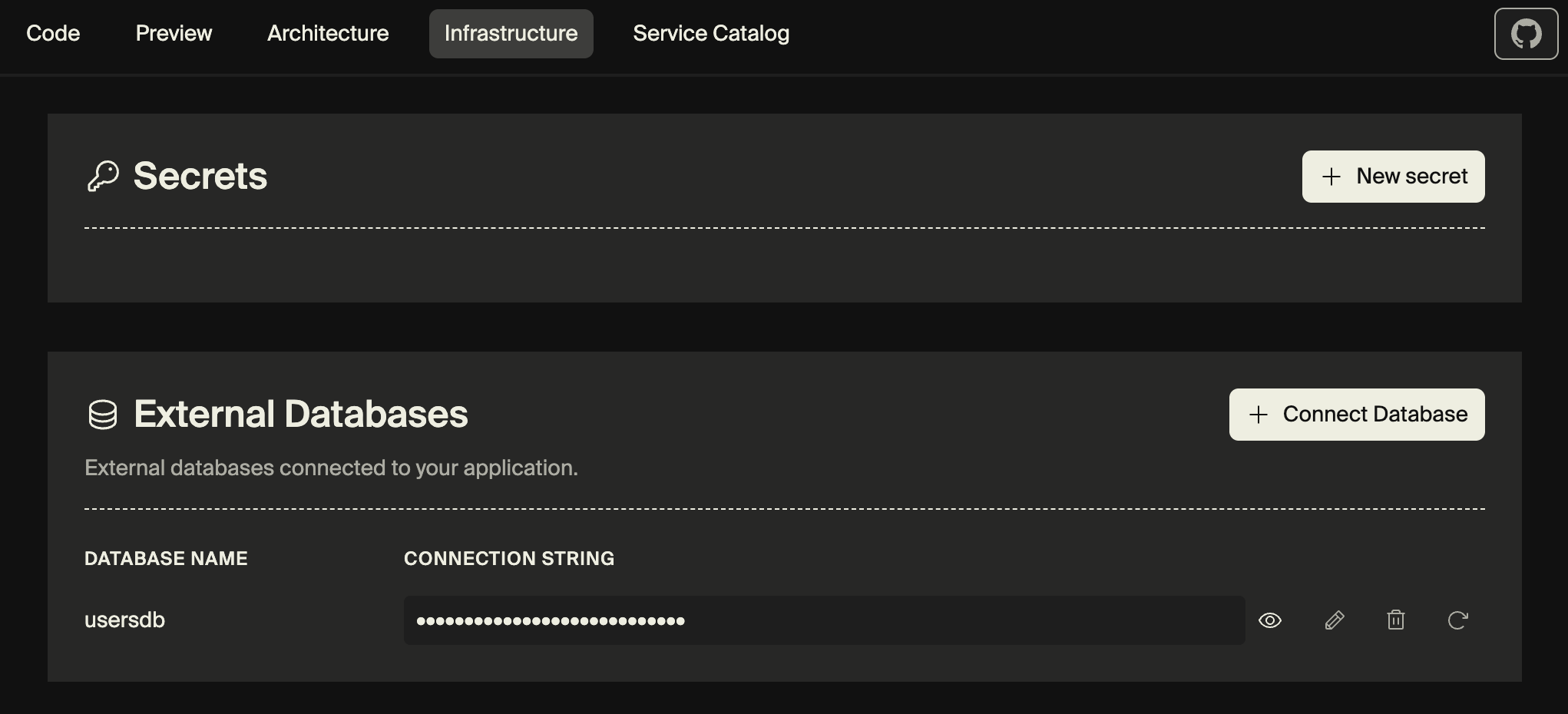Click the plus icon in New secret button
The width and height of the screenshot is (1568, 714).
[x=1331, y=177]
